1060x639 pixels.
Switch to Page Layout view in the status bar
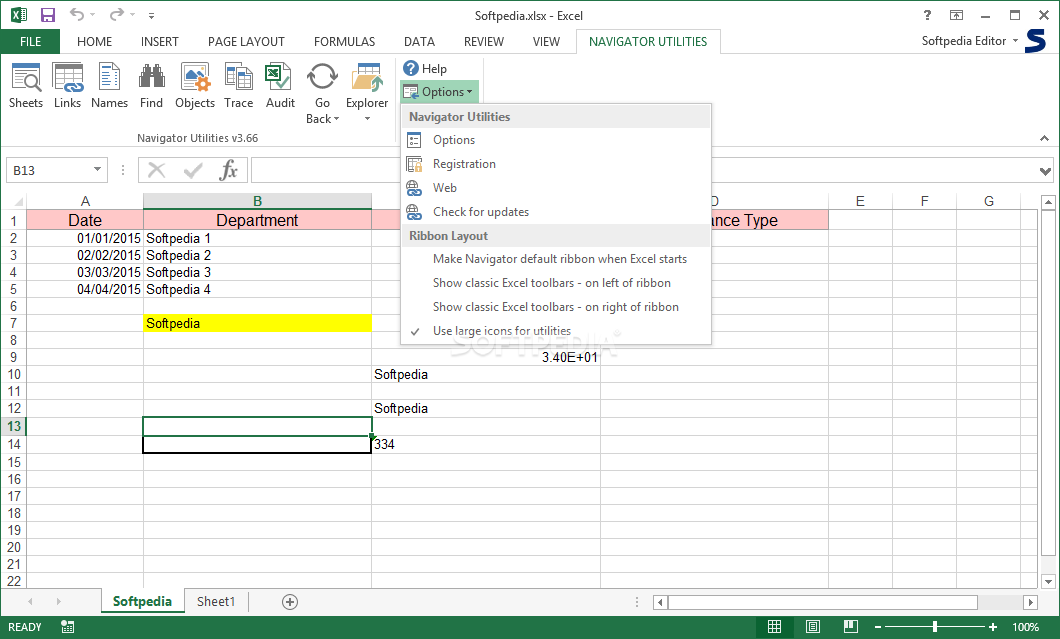point(813,627)
